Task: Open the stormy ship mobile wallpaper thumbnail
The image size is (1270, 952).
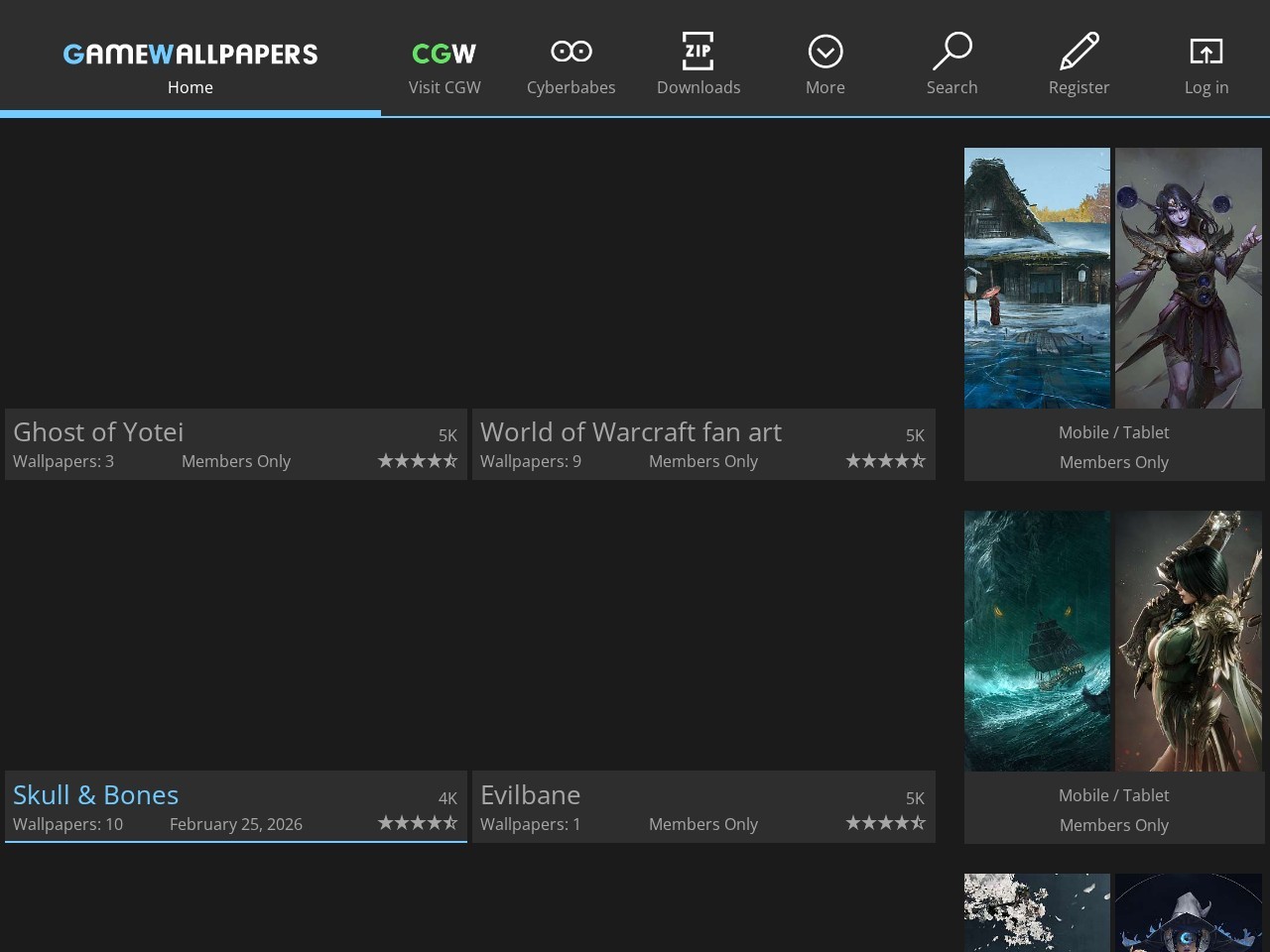Action: tap(1037, 641)
